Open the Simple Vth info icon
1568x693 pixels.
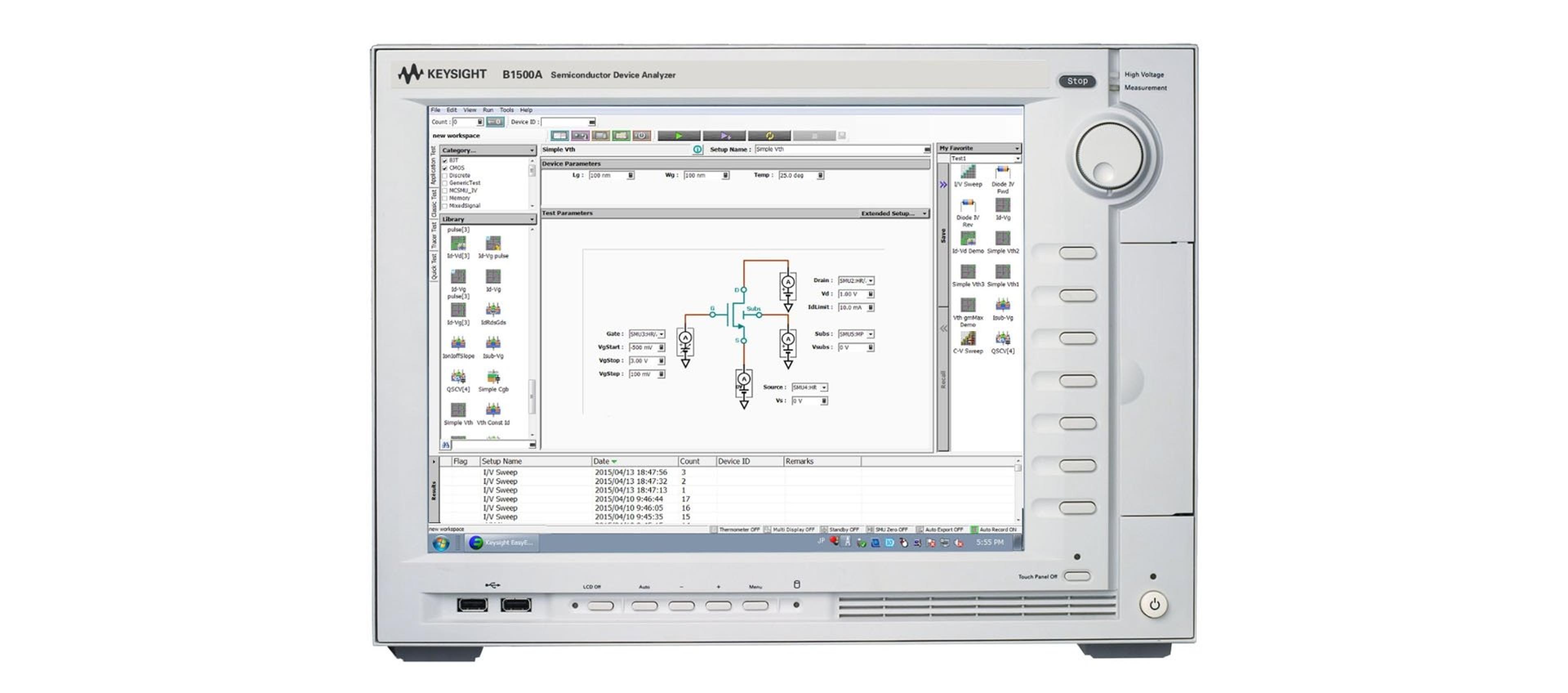pos(697,149)
